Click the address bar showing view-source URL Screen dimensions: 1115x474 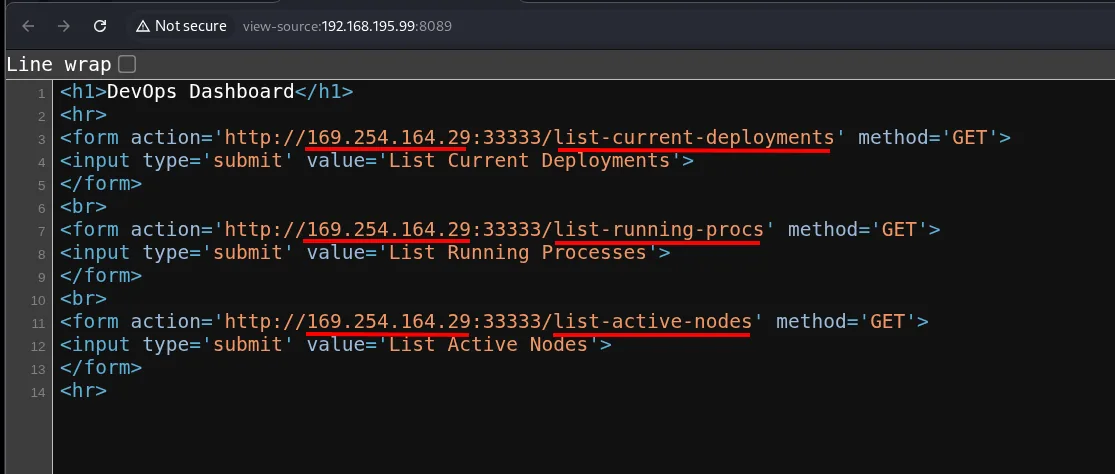click(x=347, y=26)
